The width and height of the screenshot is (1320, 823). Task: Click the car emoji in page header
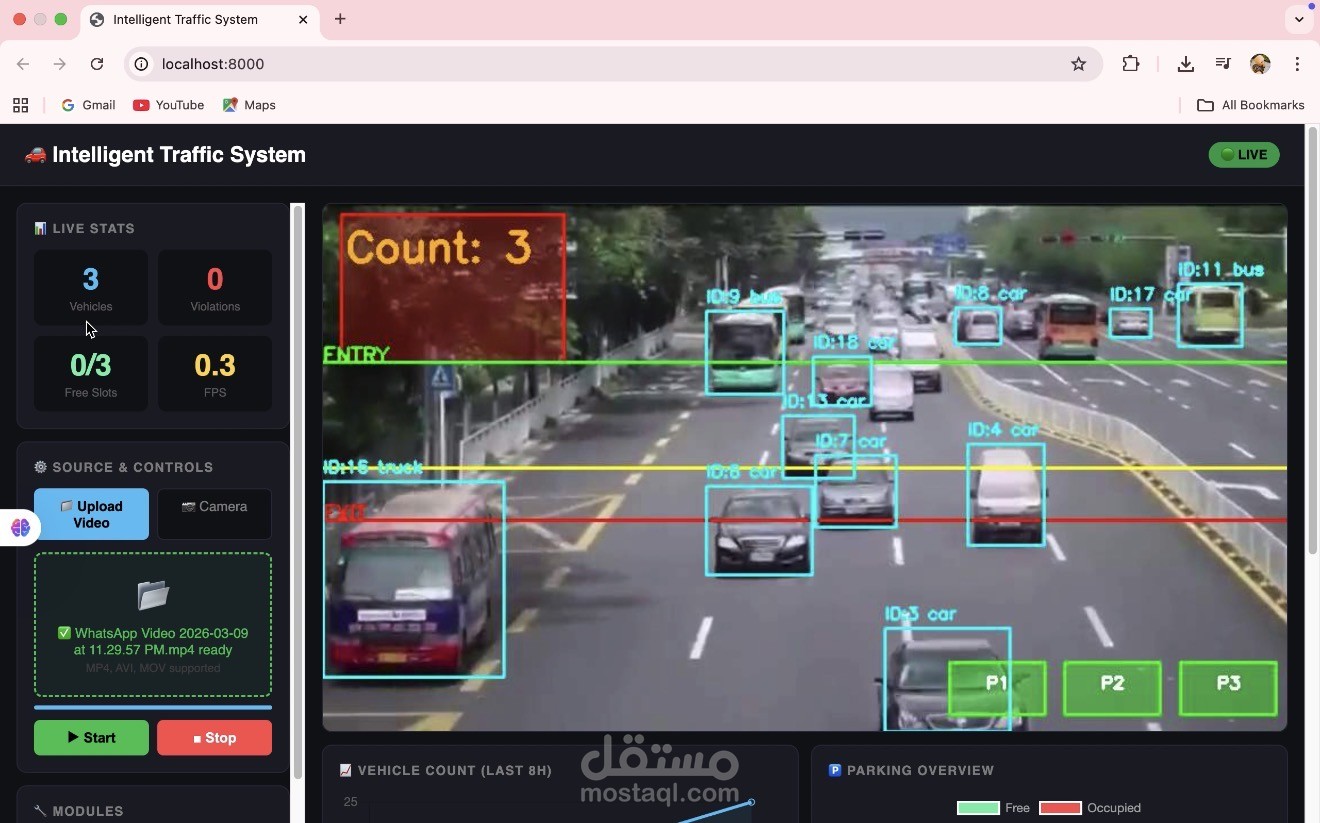[35, 155]
